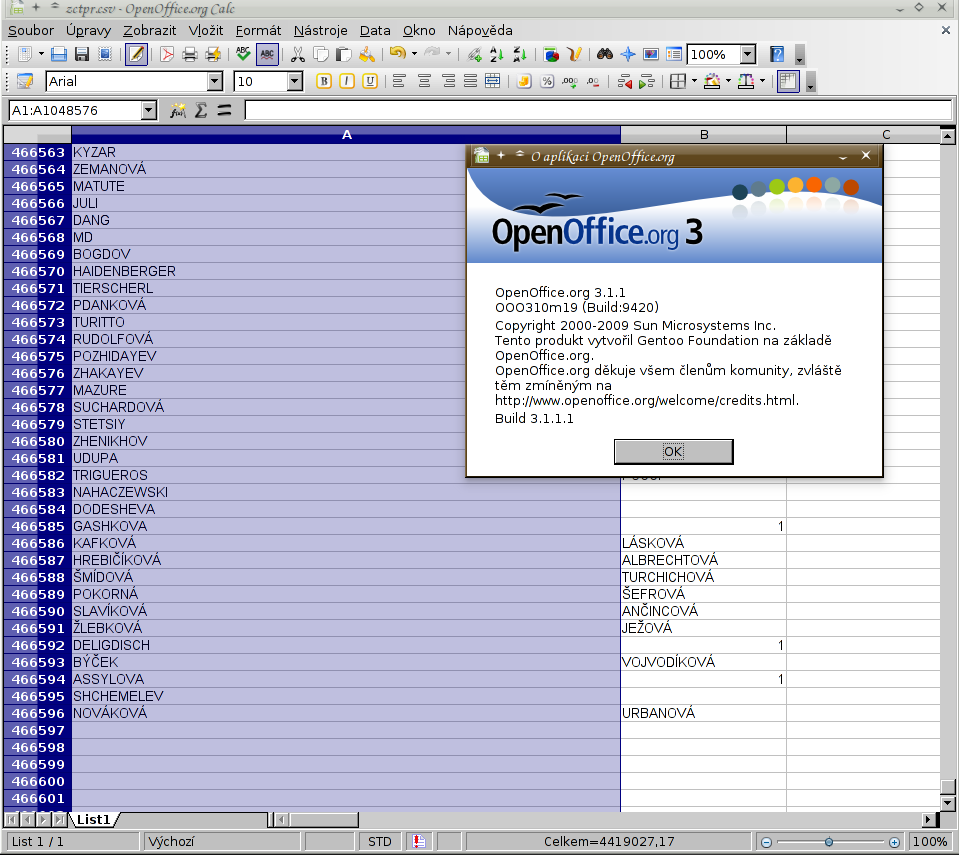Viewport: 959px width, 855px height.
Task: Click the Open file icon
Action: (59, 54)
